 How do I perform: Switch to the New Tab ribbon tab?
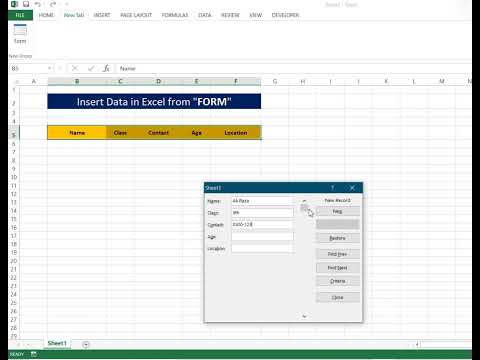point(74,15)
